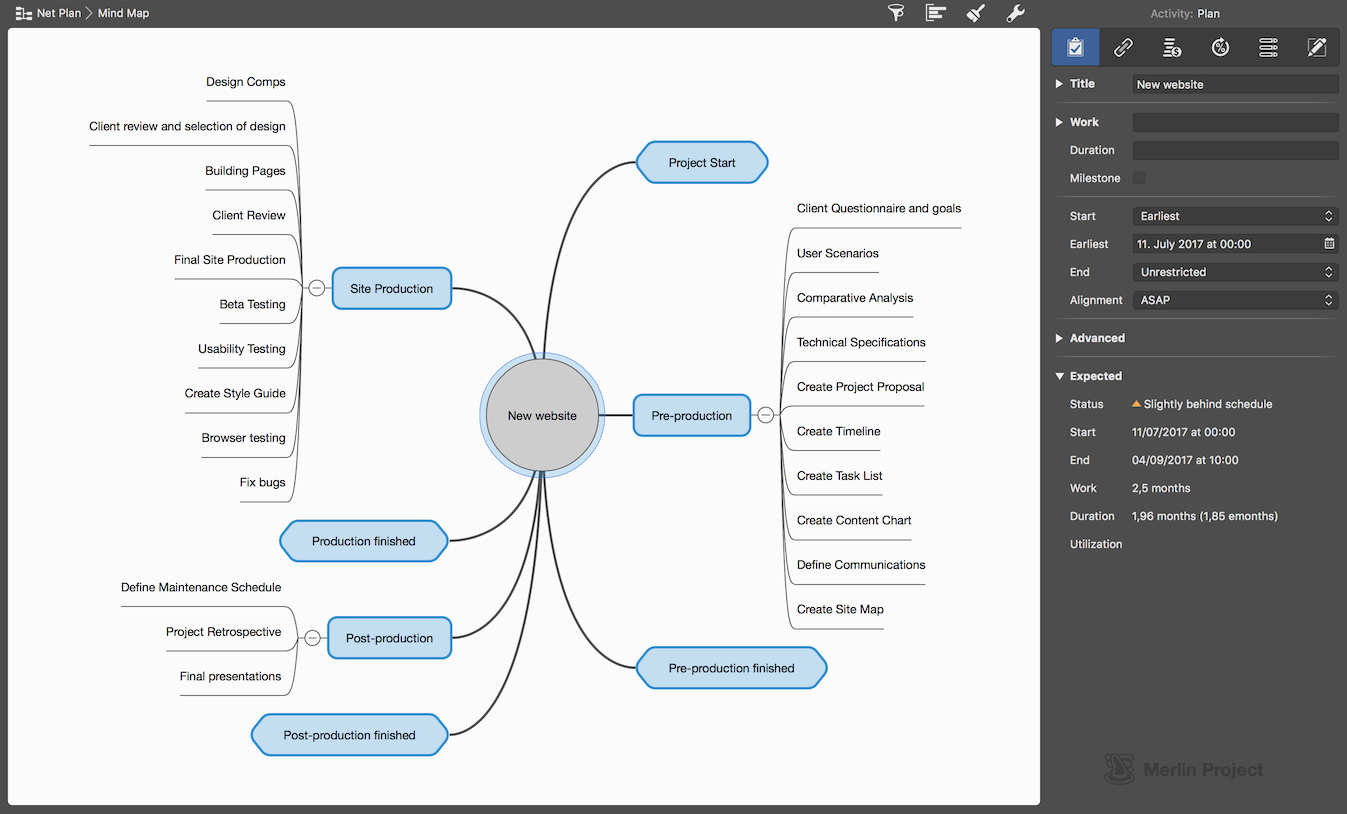Select the Beta Testing task

point(252,305)
